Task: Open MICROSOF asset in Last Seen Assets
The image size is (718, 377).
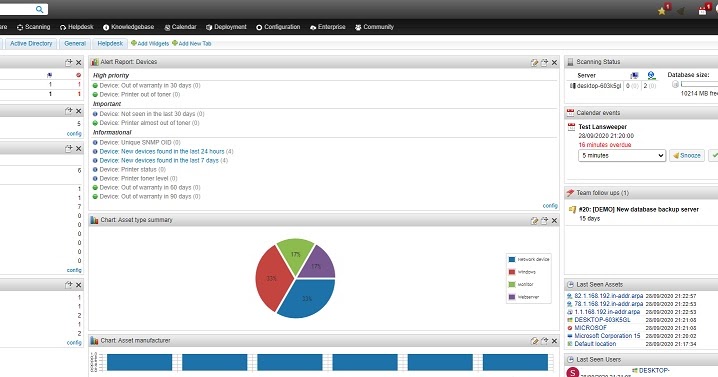Action: pos(590,328)
